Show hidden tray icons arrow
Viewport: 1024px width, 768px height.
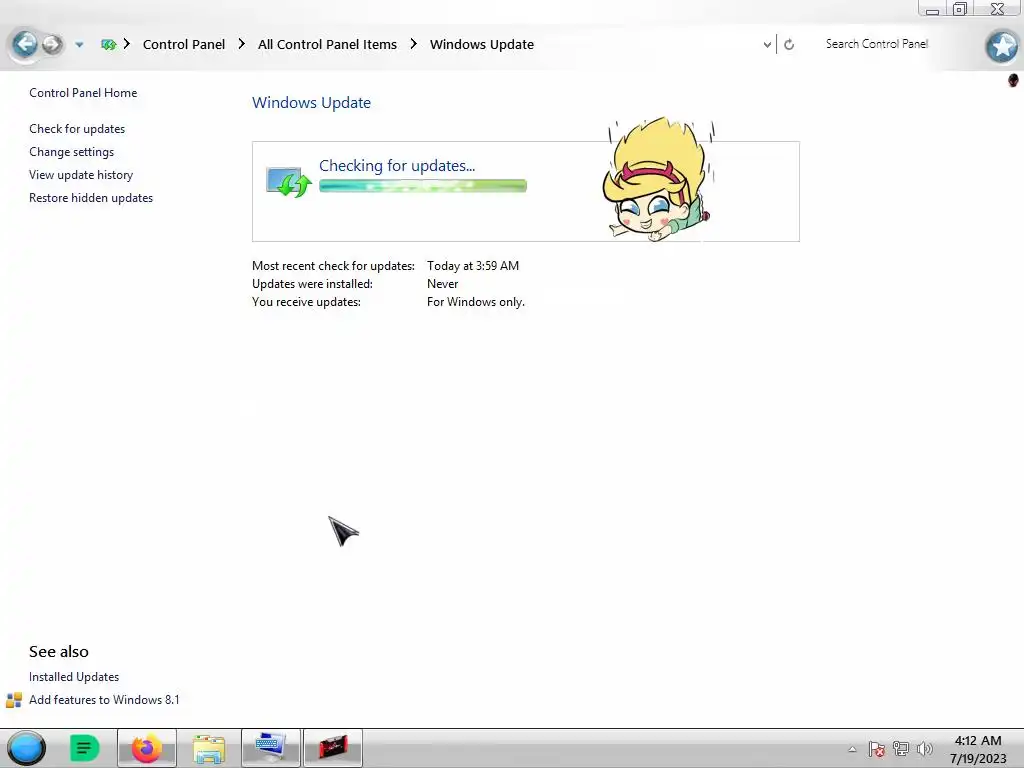852,749
